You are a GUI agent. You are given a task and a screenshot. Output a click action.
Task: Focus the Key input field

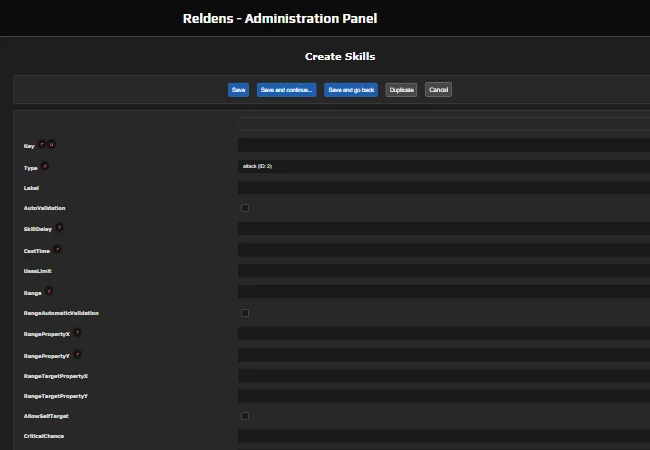[x=444, y=145]
